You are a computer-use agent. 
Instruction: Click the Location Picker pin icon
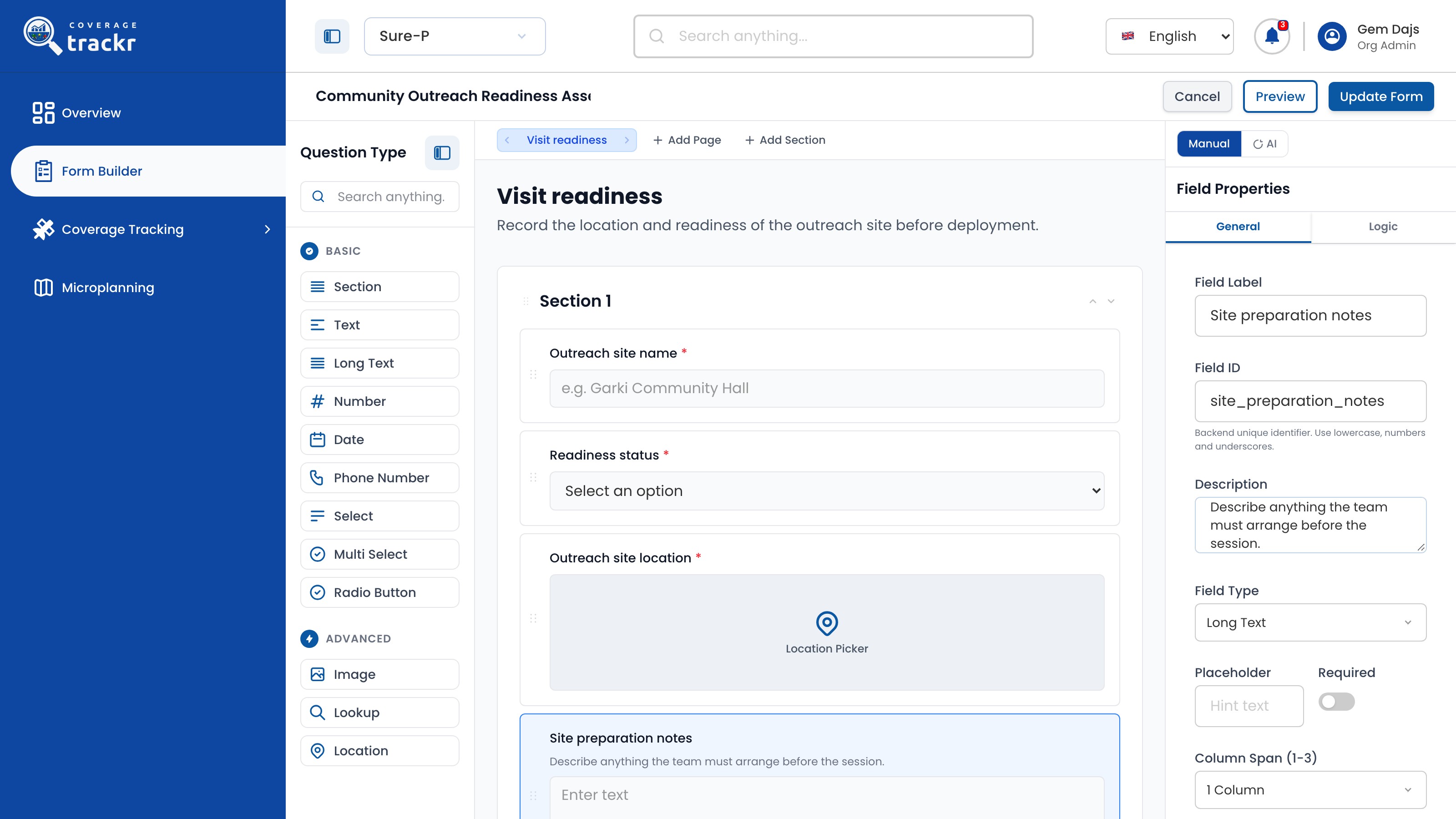827,623
